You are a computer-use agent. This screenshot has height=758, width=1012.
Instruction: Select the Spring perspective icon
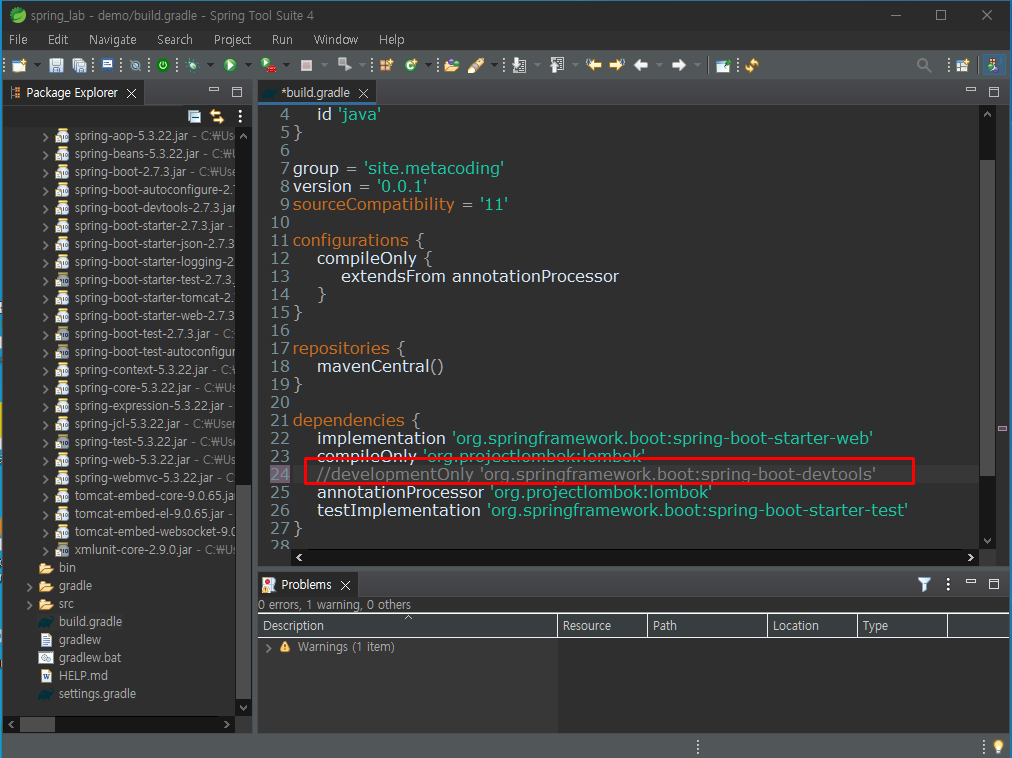click(993, 65)
